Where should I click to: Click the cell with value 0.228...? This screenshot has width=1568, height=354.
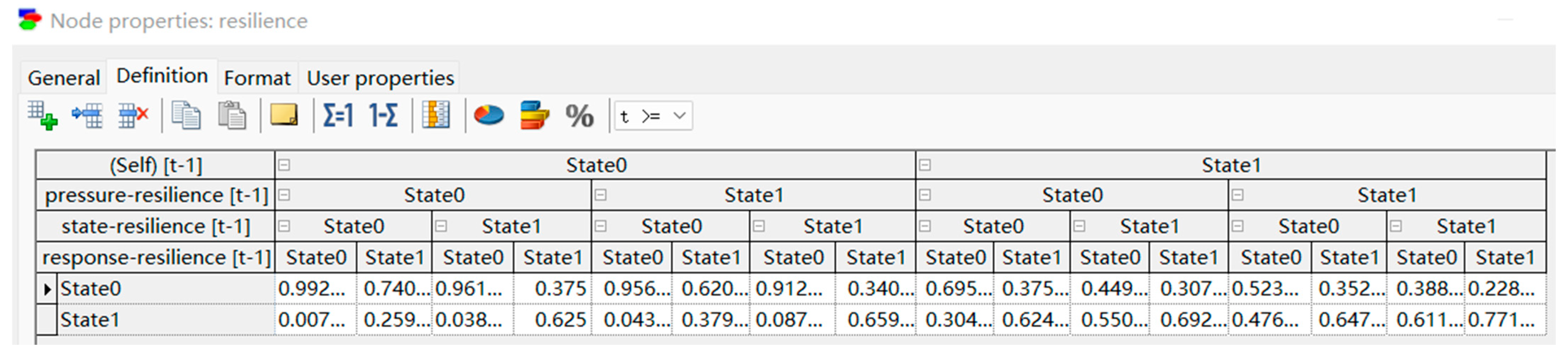1505,288
